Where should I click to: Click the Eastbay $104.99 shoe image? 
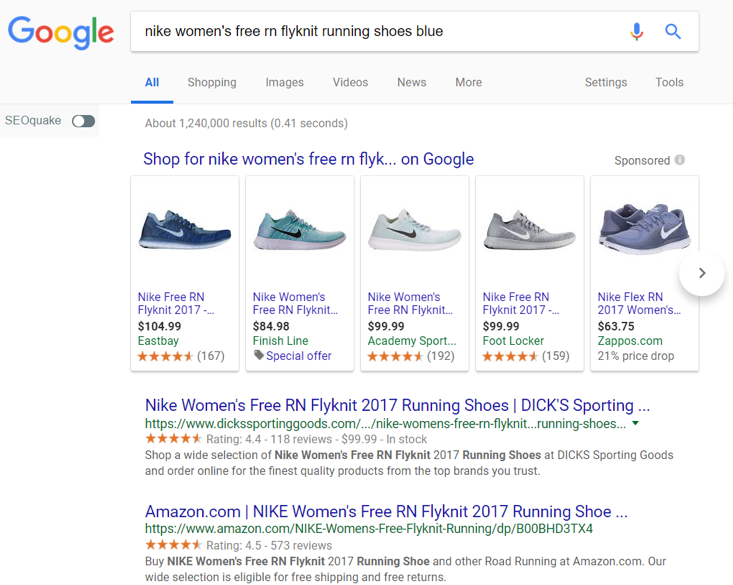tap(185, 230)
